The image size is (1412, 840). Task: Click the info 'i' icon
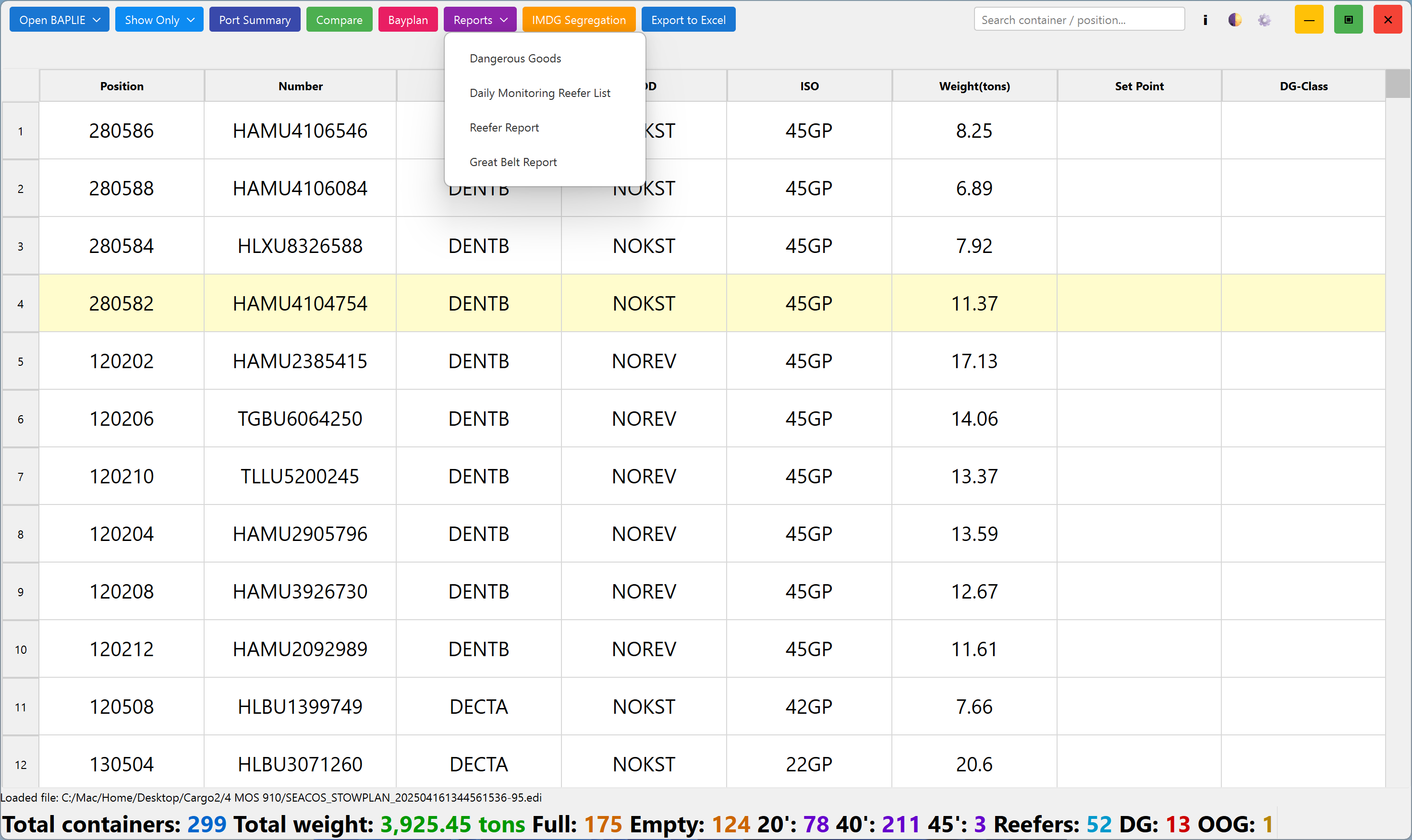[1205, 20]
